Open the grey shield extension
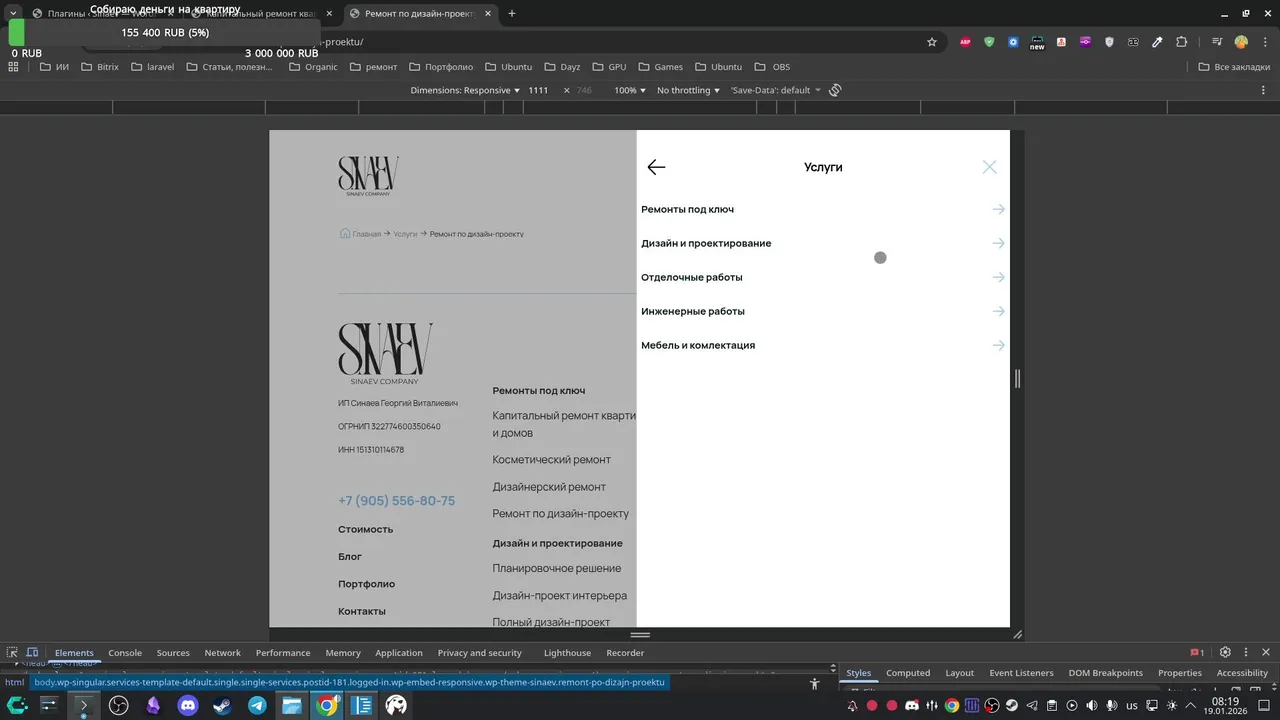 pyautogui.click(x=1109, y=42)
